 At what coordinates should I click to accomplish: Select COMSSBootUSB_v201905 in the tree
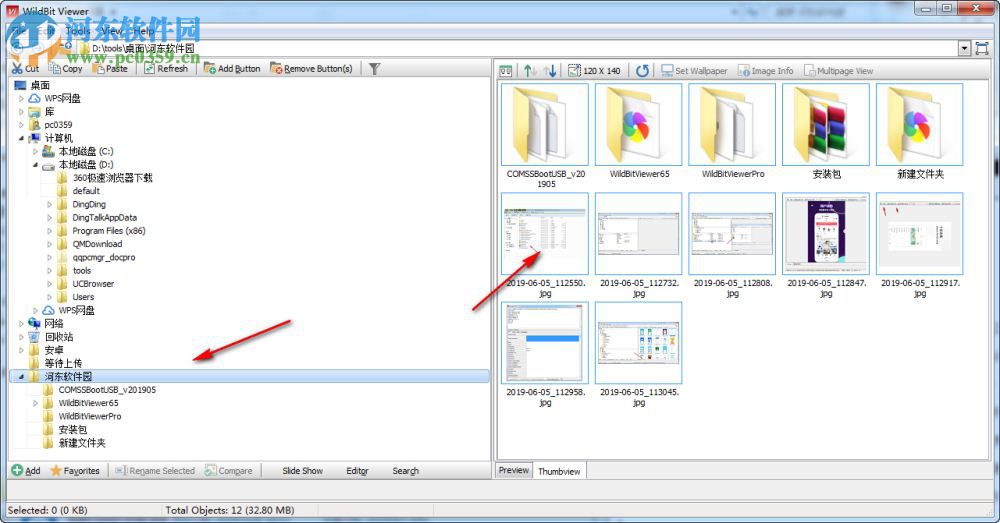(107, 390)
